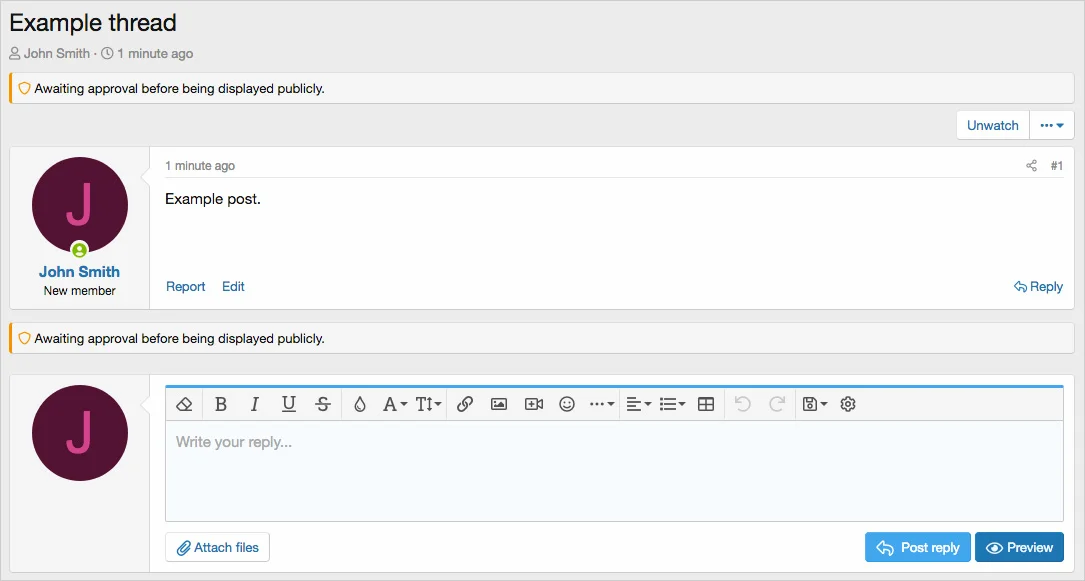Open the Drafts save menu
This screenshot has height=581, width=1085.
(814, 404)
